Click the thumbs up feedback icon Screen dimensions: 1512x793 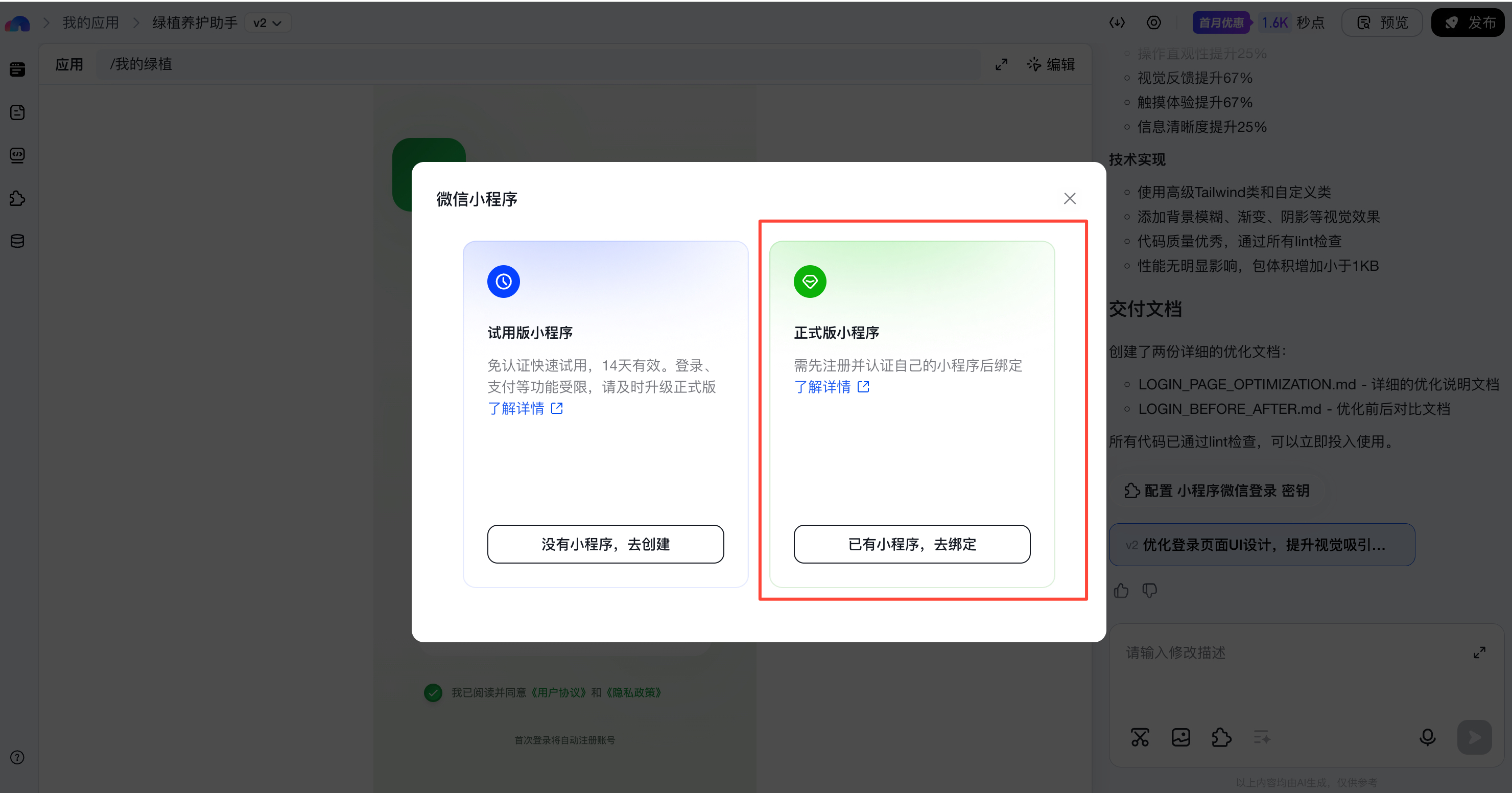[x=1121, y=591]
